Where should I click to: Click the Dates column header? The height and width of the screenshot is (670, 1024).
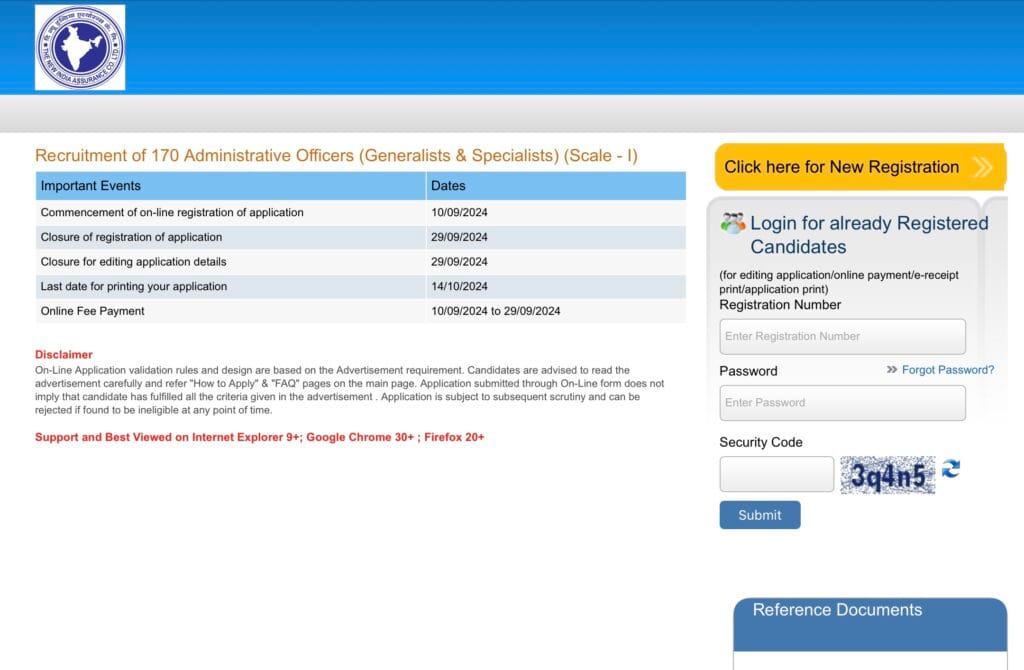click(x=556, y=185)
